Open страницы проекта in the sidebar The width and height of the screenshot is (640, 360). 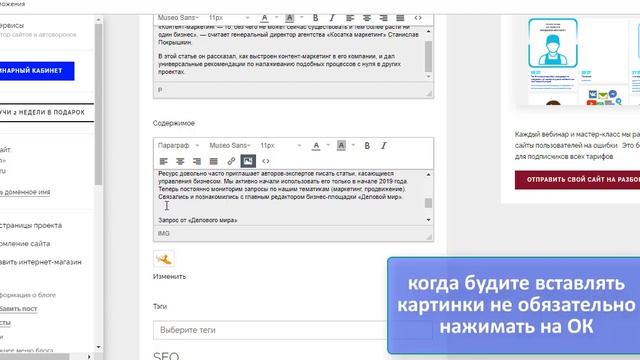31,225
